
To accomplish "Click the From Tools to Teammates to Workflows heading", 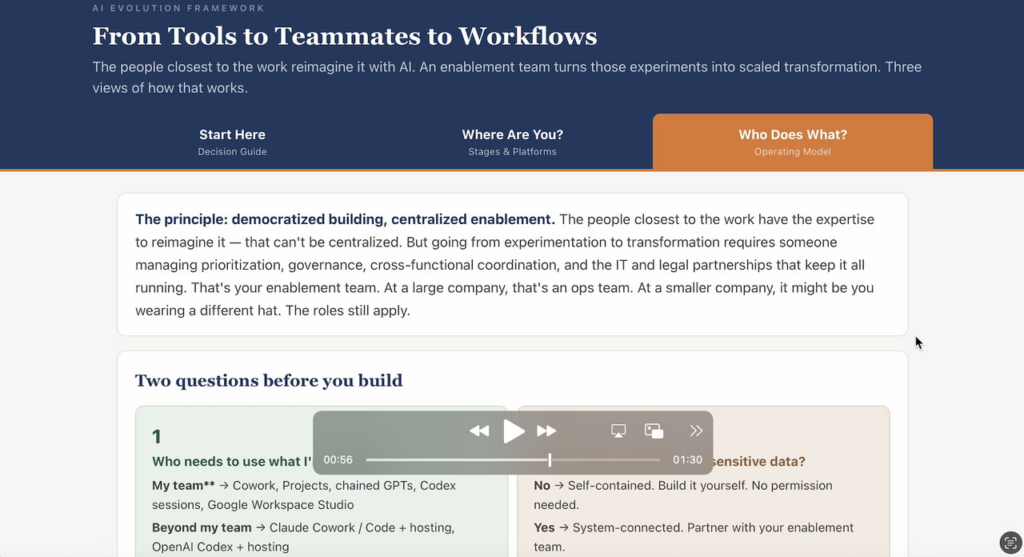I will (344, 36).
